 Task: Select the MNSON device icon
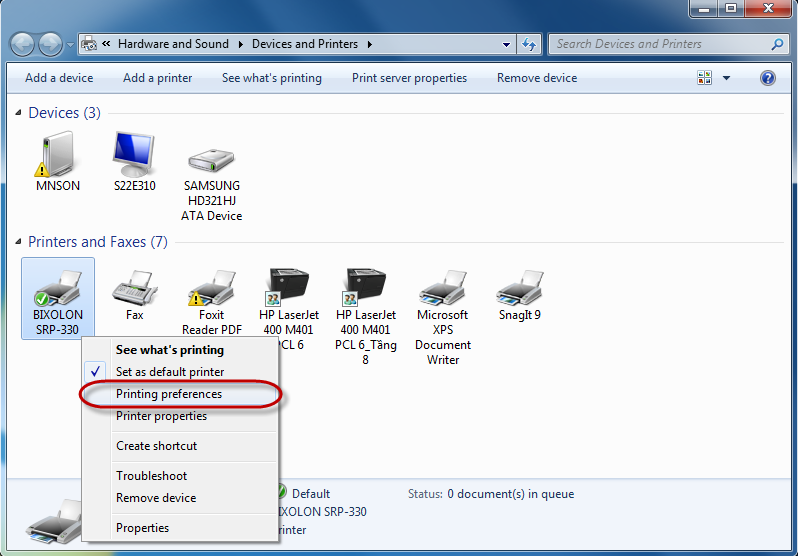click(57, 156)
